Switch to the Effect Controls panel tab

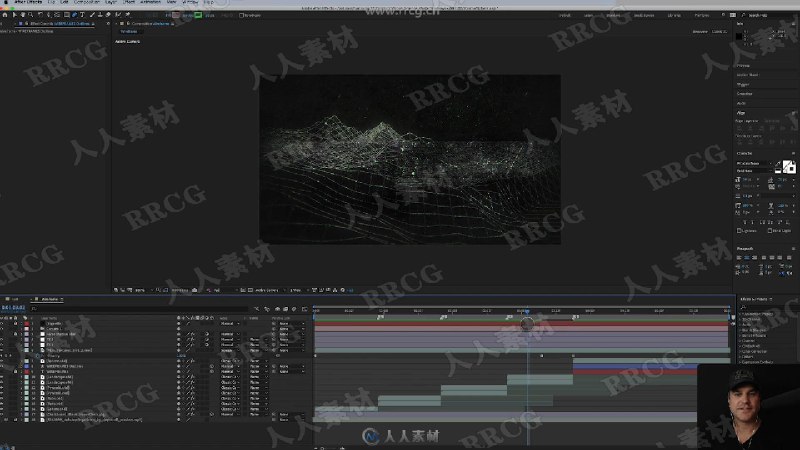point(58,23)
